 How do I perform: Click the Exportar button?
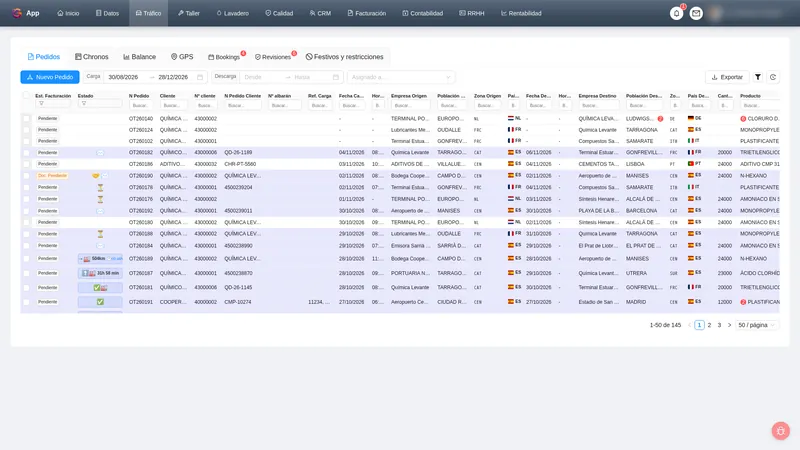point(727,77)
